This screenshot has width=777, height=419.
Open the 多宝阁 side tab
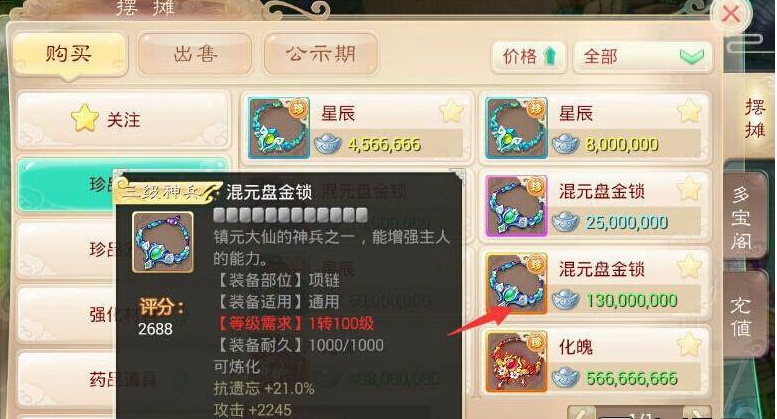[x=742, y=216]
